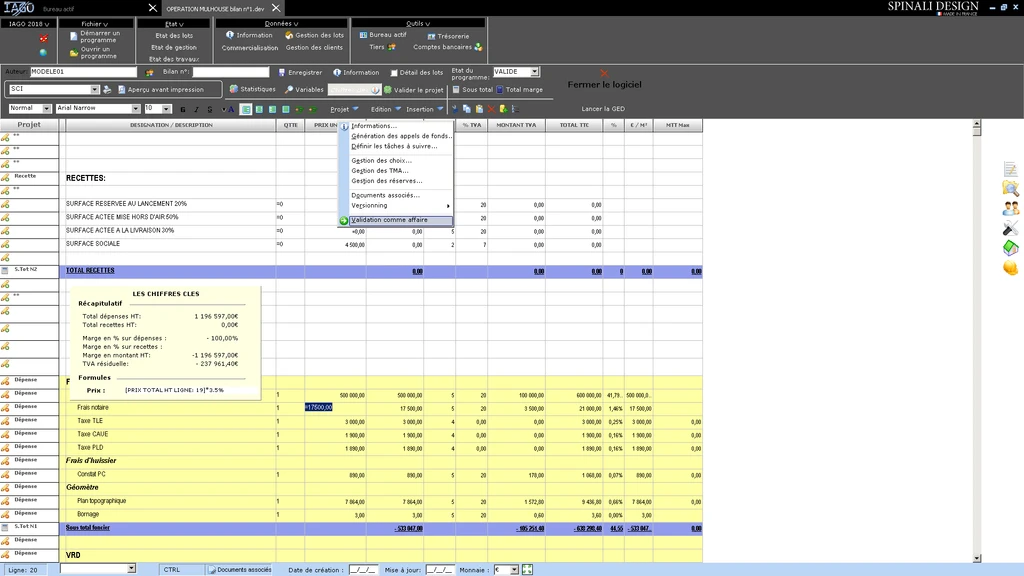Screen dimensions: 1024x576
Task: Click the green house sidebar icon
Action: click(x=1010, y=248)
